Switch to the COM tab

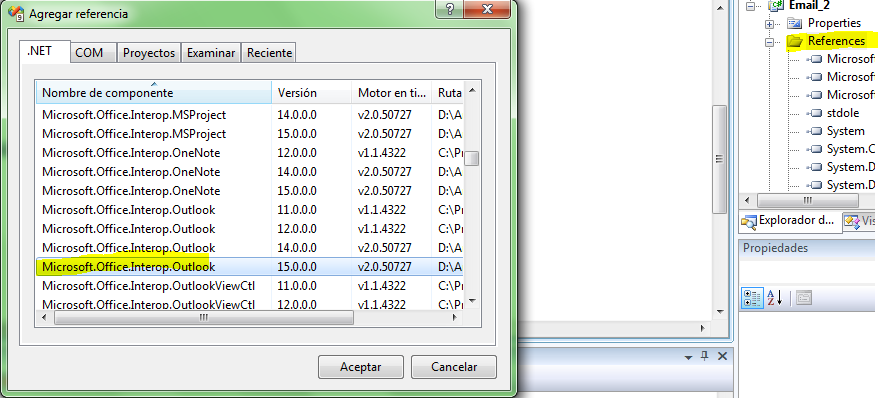point(94,53)
